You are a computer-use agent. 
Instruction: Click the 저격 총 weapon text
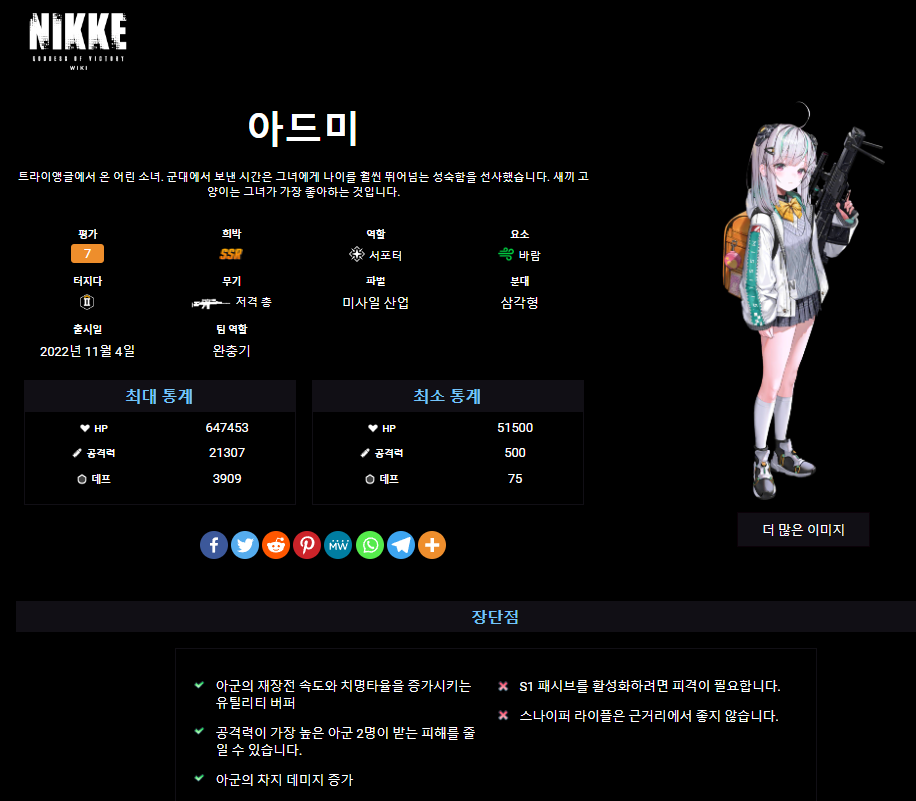point(254,302)
